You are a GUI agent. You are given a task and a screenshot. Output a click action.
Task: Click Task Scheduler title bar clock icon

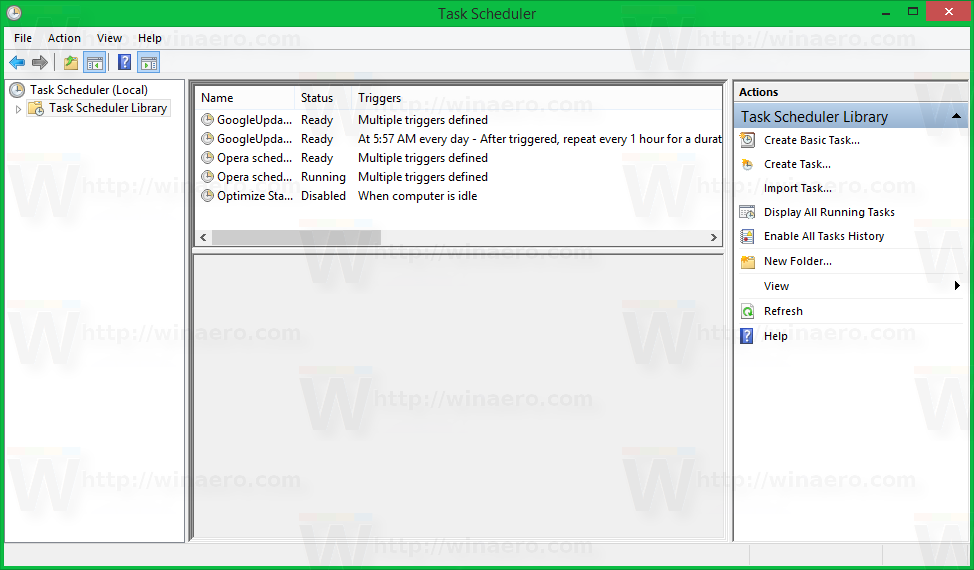(x=14, y=13)
